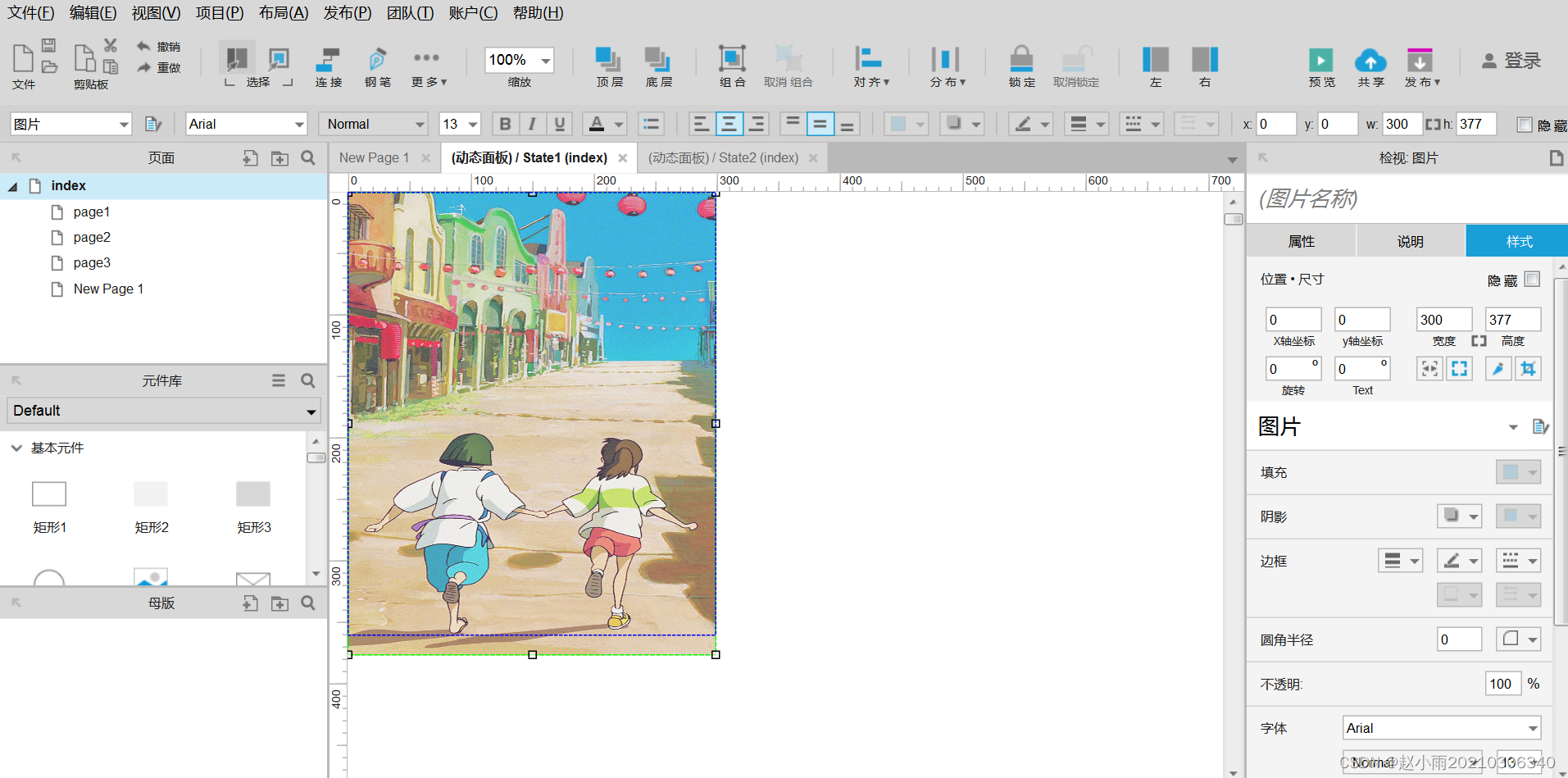1568x778 pixels.
Task: Add a folder in 页面 panel
Action: tap(280, 157)
